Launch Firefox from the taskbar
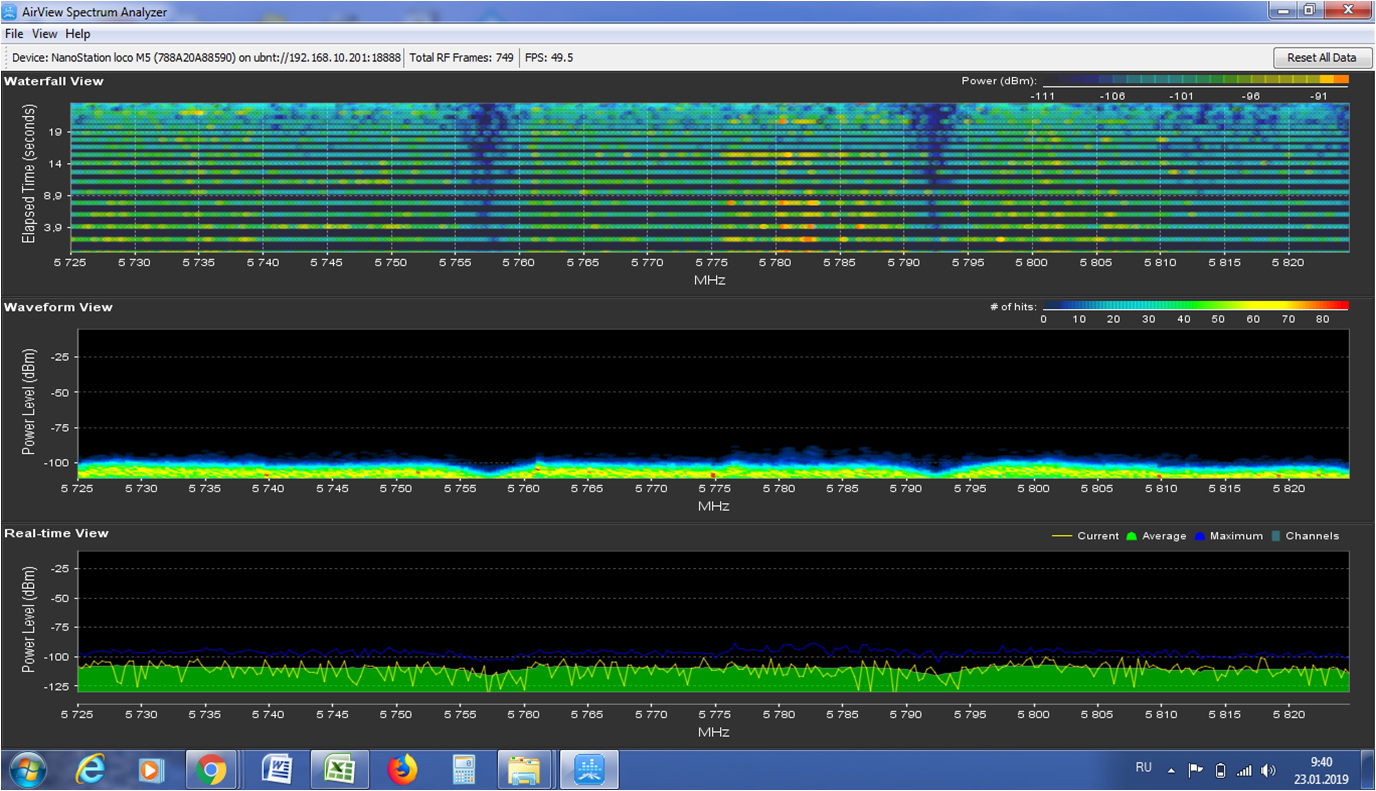 coord(402,770)
